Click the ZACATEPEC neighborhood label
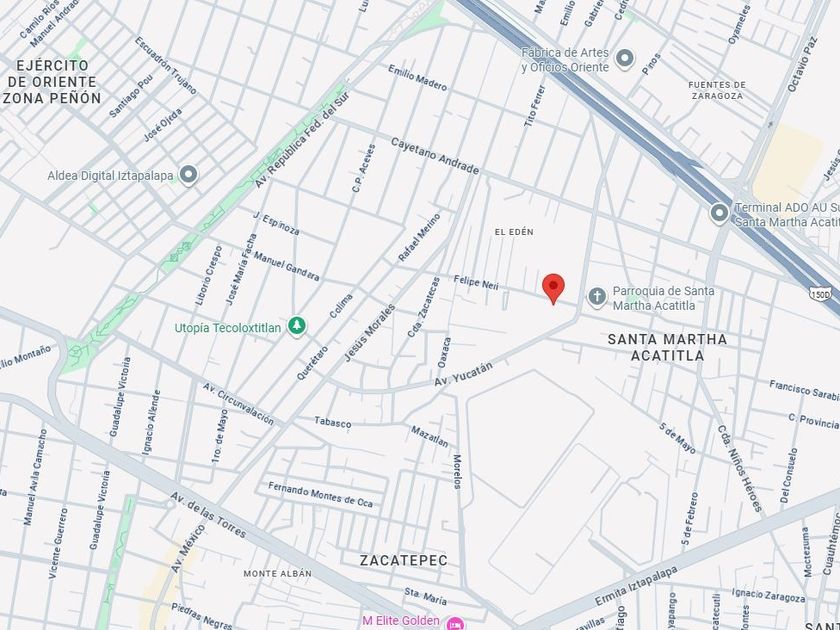Image resolution: width=840 pixels, height=630 pixels. coord(403,560)
